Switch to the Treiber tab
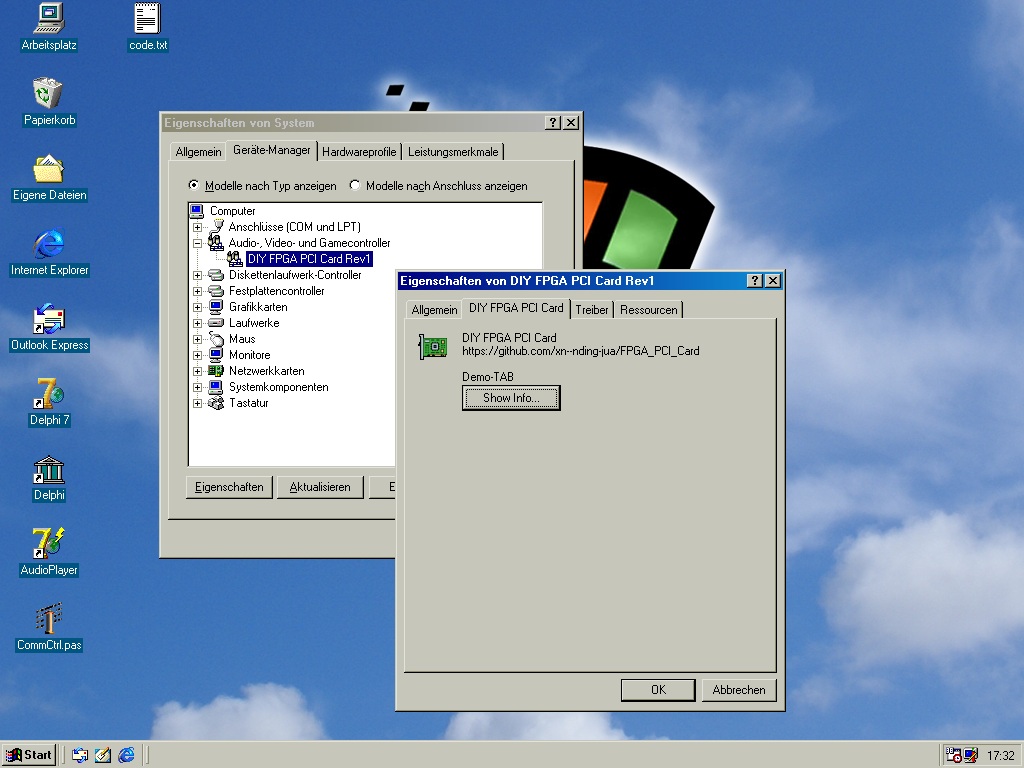The image size is (1024, 768). point(592,310)
